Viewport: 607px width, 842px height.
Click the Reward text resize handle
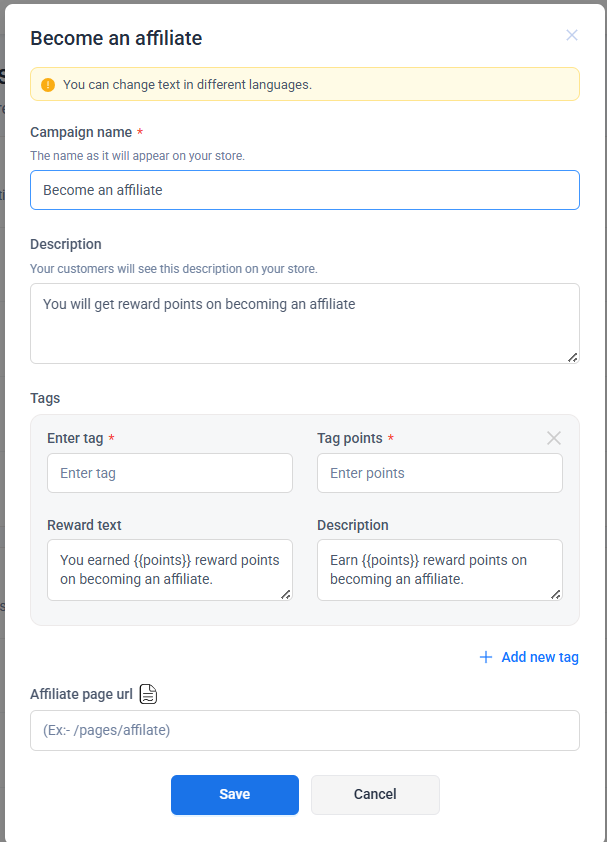286,594
